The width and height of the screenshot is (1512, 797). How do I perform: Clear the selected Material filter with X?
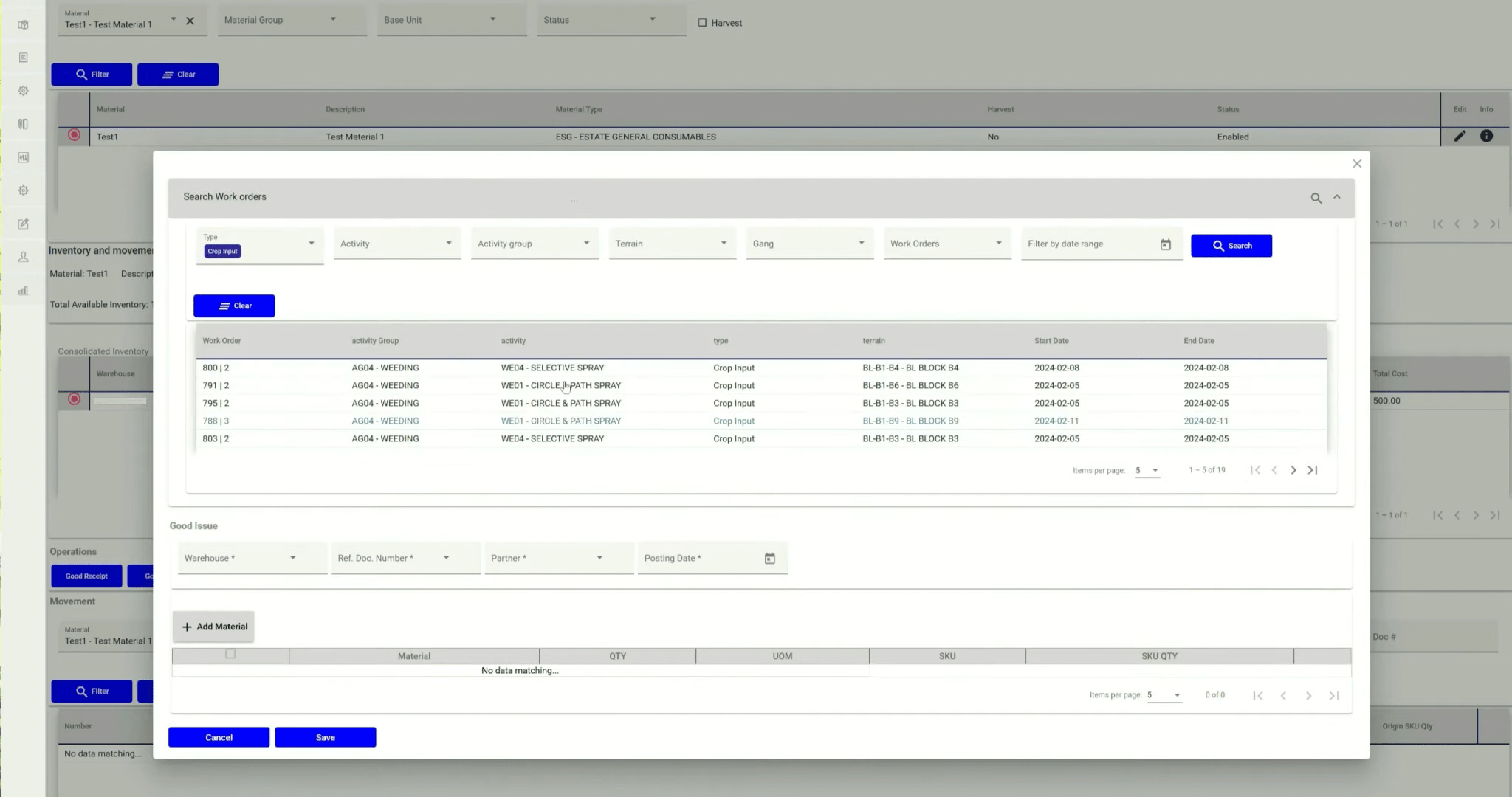[190, 21]
